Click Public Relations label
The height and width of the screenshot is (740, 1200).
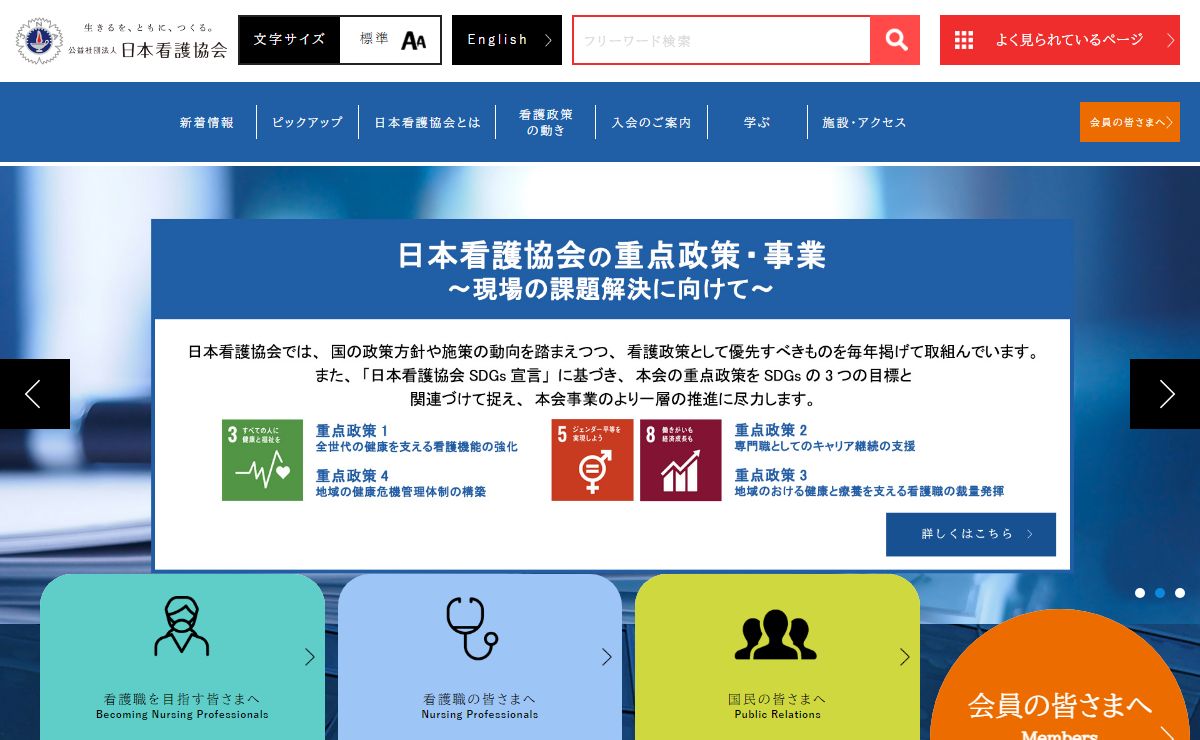click(777, 715)
